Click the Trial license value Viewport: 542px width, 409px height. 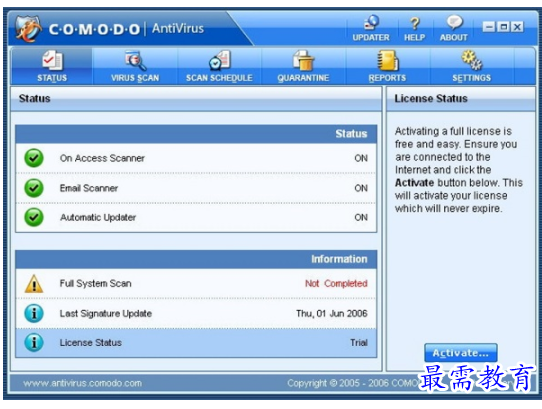[x=359, y=342]
